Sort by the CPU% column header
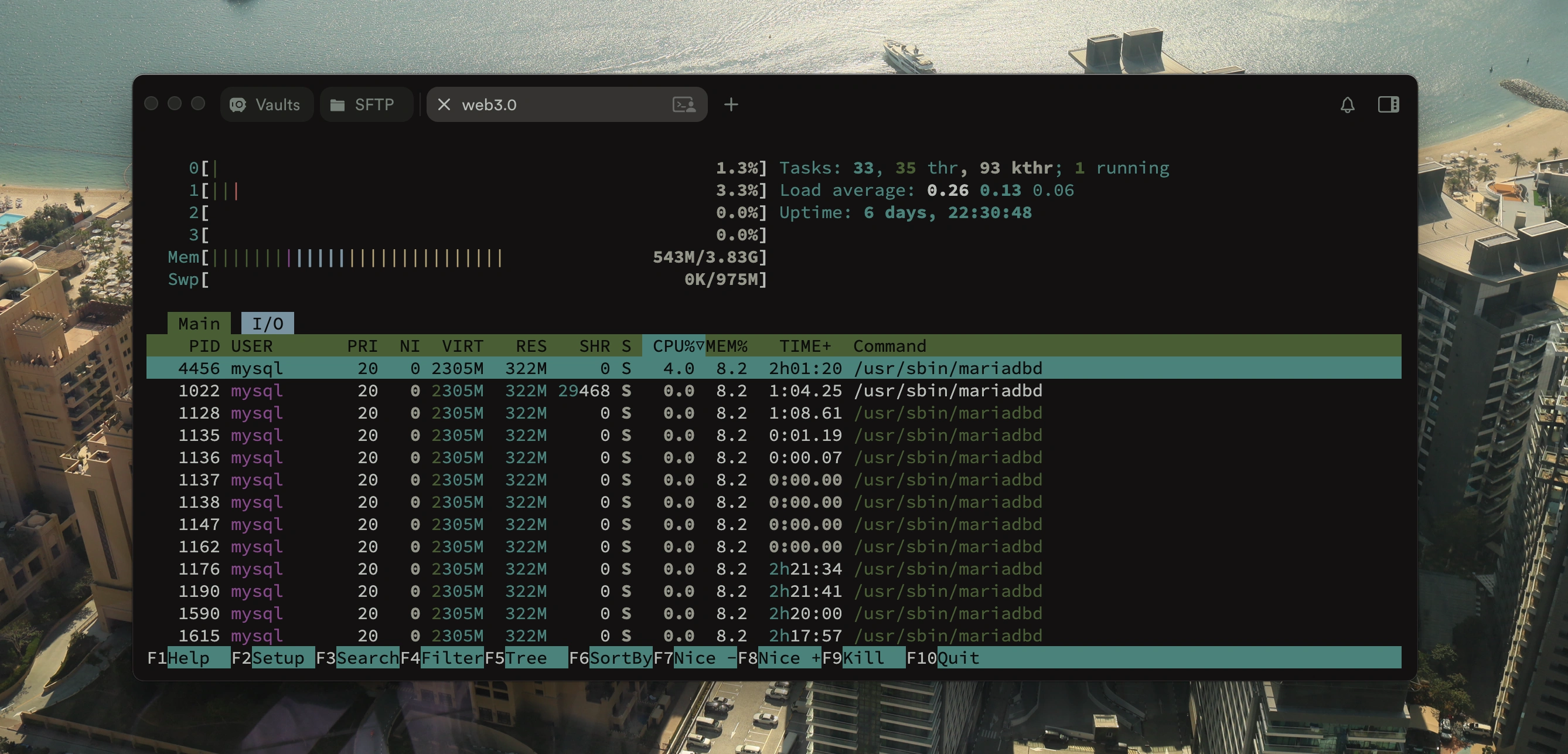This screenshot has width=1568, height=754. click(673, 346)
